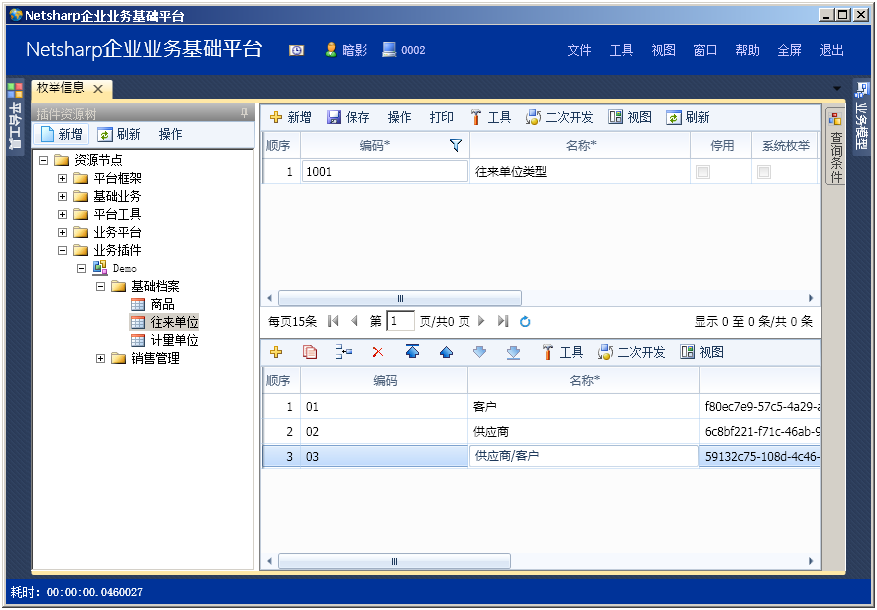This screenshot has width=877, height=610.
Task: Go to the previous page of records
Action: (x=353, y=321)
